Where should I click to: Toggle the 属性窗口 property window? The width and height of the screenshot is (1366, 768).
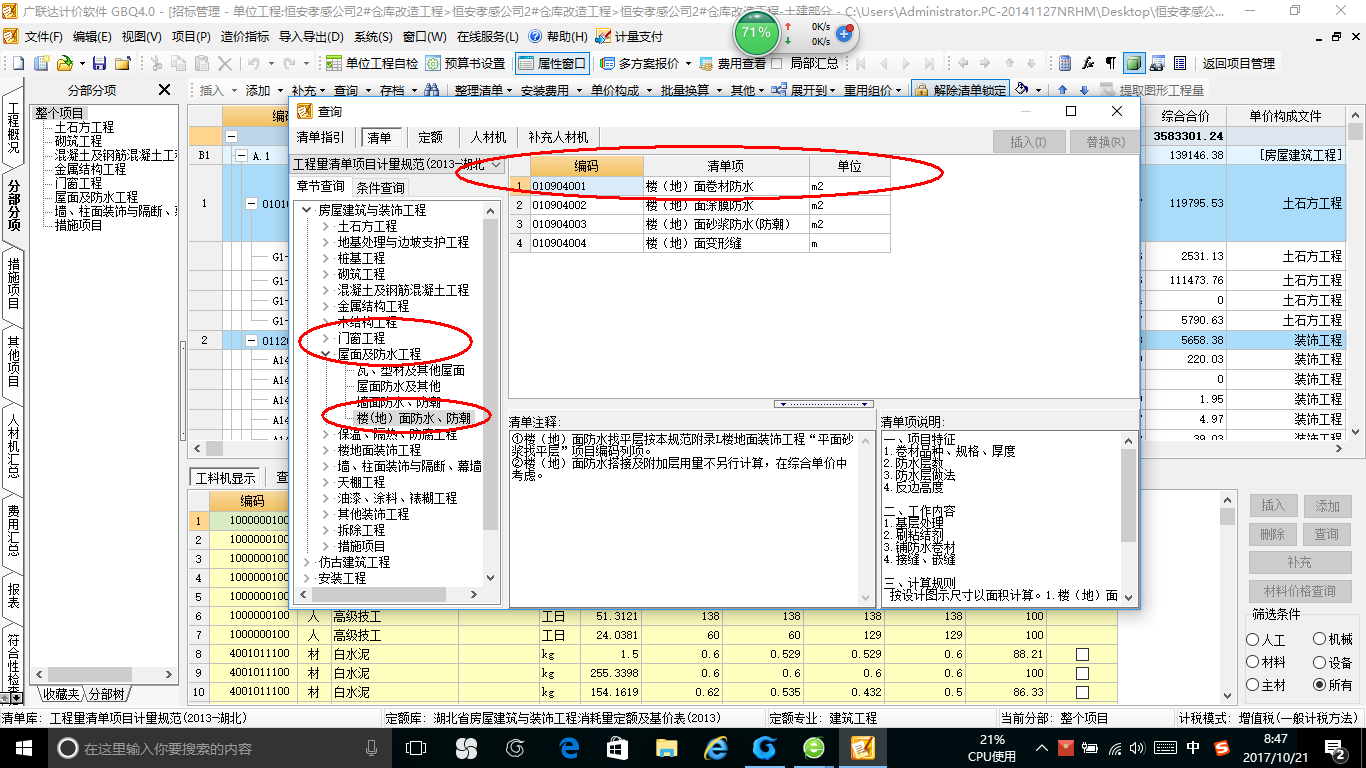coord(552,63)
